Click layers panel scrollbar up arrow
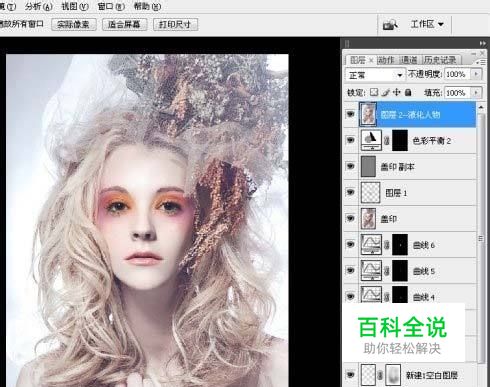 (x=481, y=107)
